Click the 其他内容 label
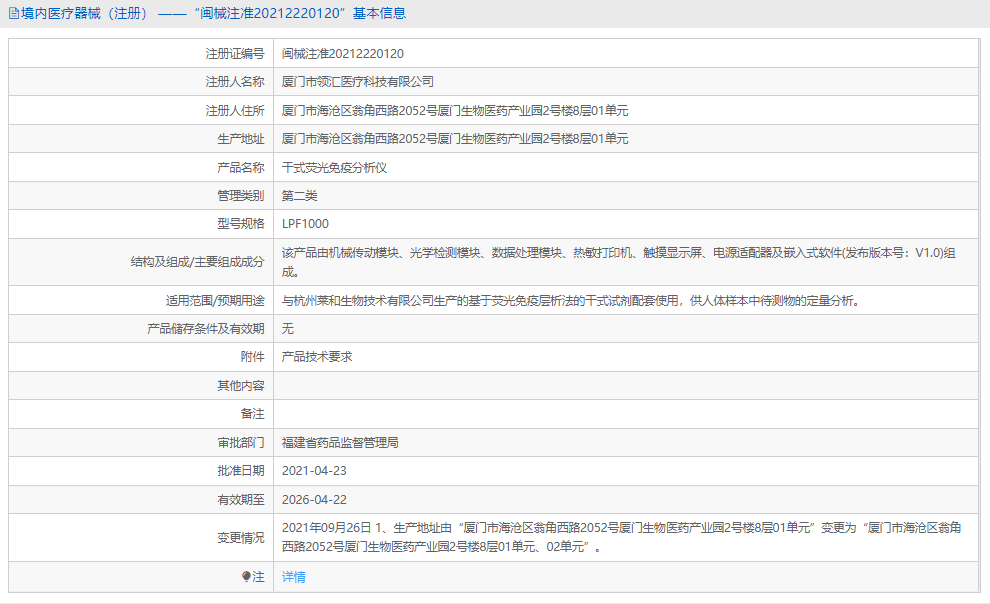Image resolution: width=990 pixels, height=604 pixels. pos(241,386)
